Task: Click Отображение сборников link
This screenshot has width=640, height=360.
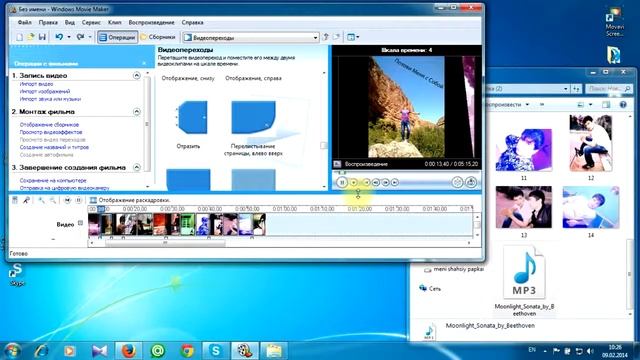Action: [49, 124]
